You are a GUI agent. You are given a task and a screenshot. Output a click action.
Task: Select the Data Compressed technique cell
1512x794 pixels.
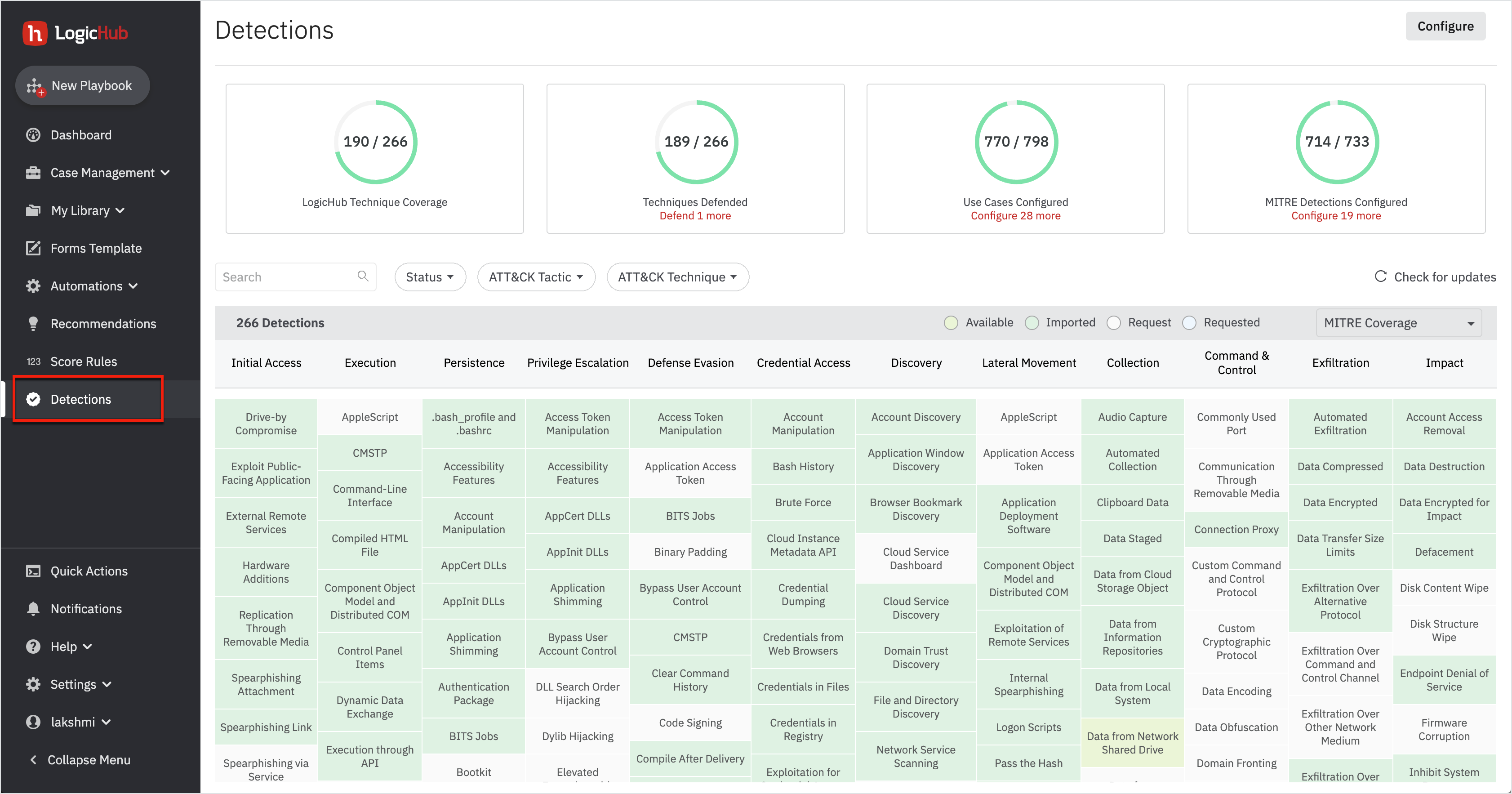pos(1340,467)
